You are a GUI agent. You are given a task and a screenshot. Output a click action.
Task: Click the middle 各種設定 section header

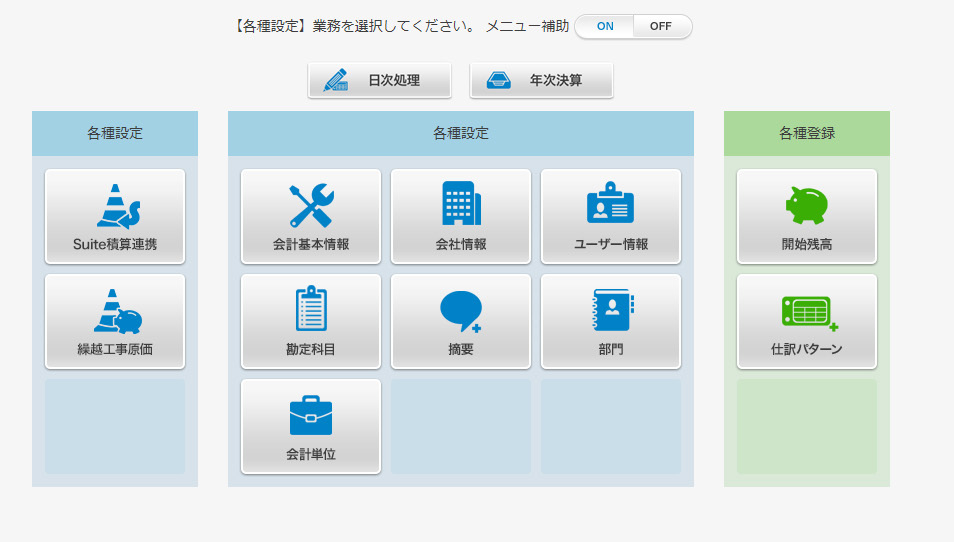point(461,133)
